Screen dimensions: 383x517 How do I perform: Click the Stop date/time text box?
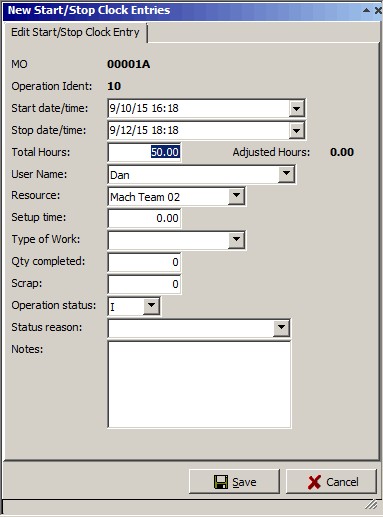pos(199,130)
